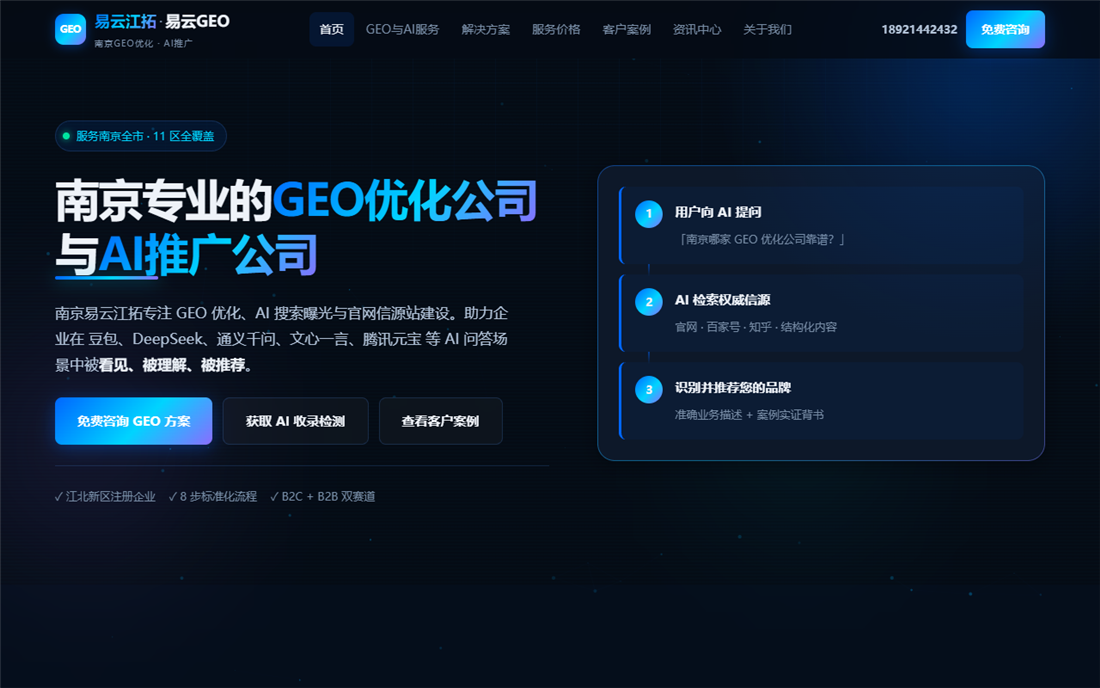Go to 解决方案 in navigation
The image size is (1100, 688).
click(x=485, y=29)
